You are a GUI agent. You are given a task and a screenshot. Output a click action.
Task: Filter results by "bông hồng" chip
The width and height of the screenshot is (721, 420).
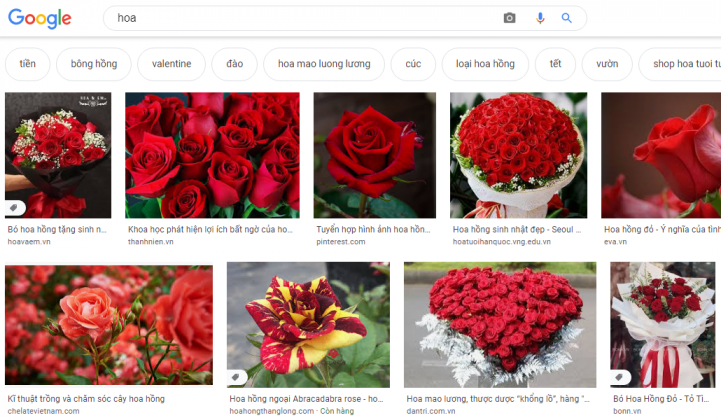tap(94, 64)
